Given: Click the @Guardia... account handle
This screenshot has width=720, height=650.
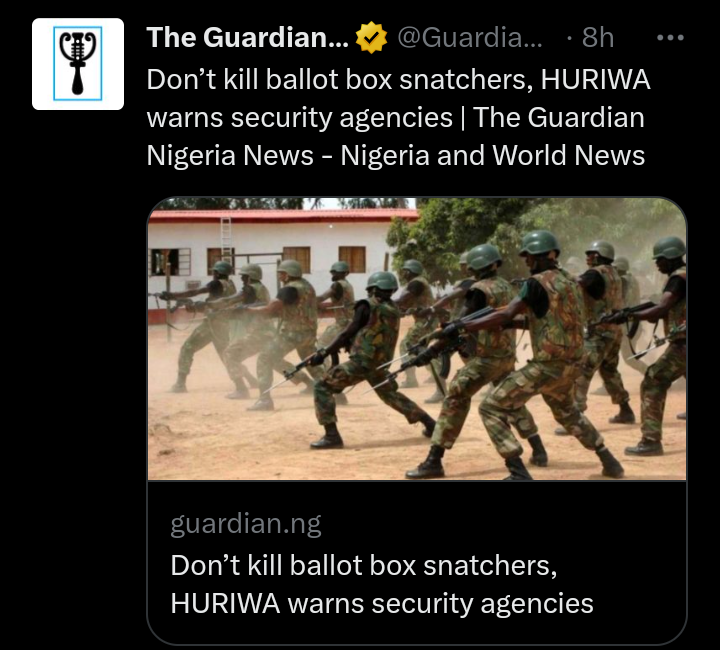Looking at the screenshot, I should 469,38.
